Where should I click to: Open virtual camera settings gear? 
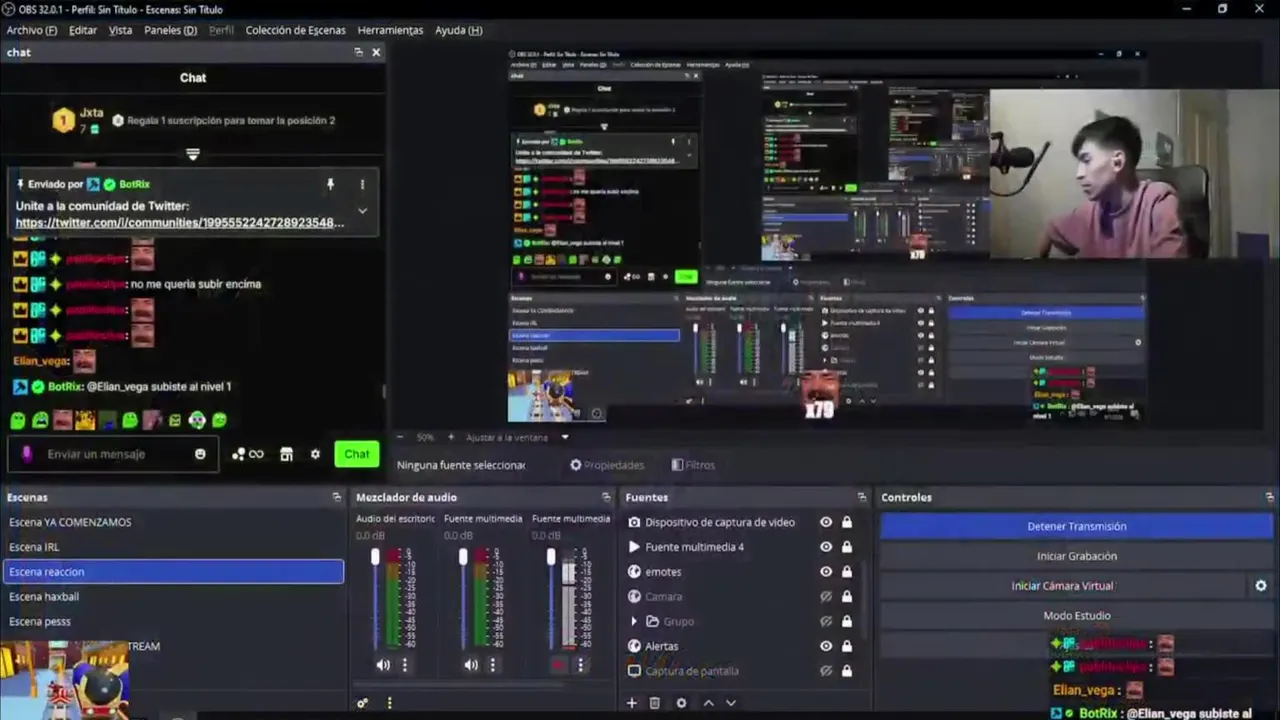point(1261,586)
